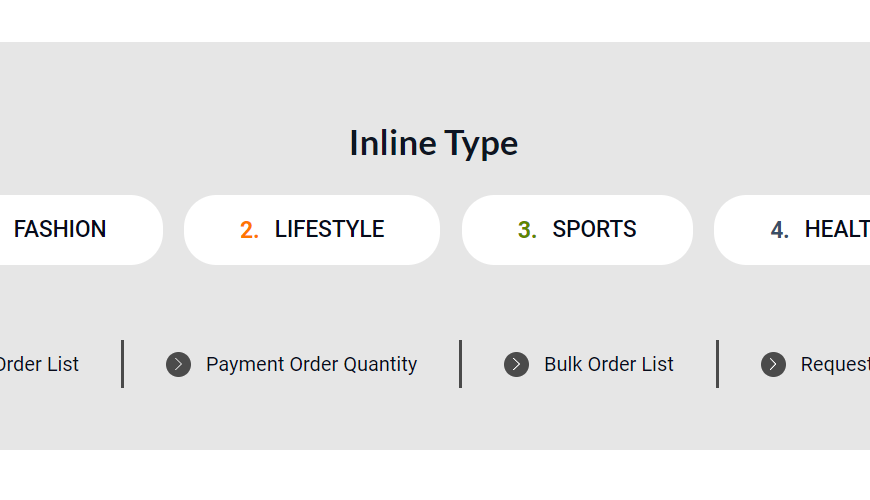
Task: Open the Bulk Order List link text
Action: (608, 364)
